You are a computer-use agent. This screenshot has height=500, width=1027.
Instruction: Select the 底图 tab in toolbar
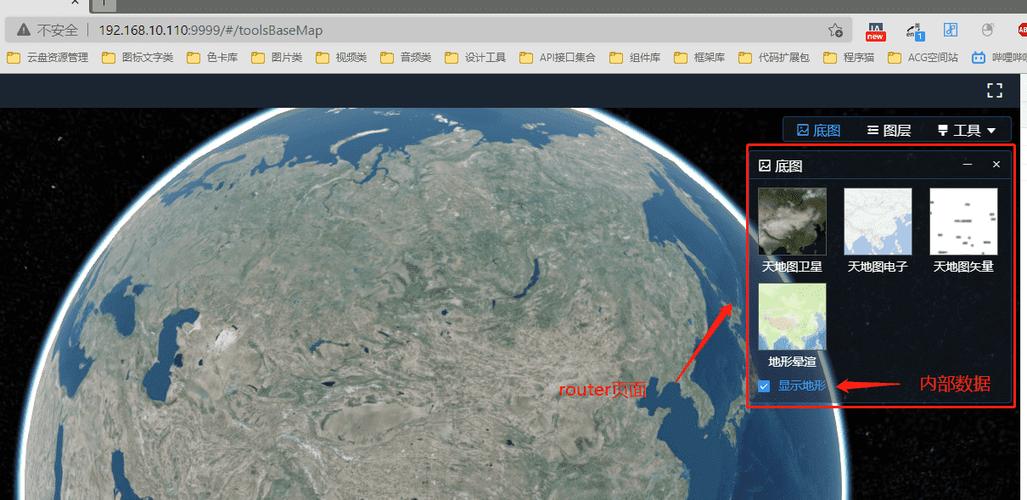click(818, 130)
